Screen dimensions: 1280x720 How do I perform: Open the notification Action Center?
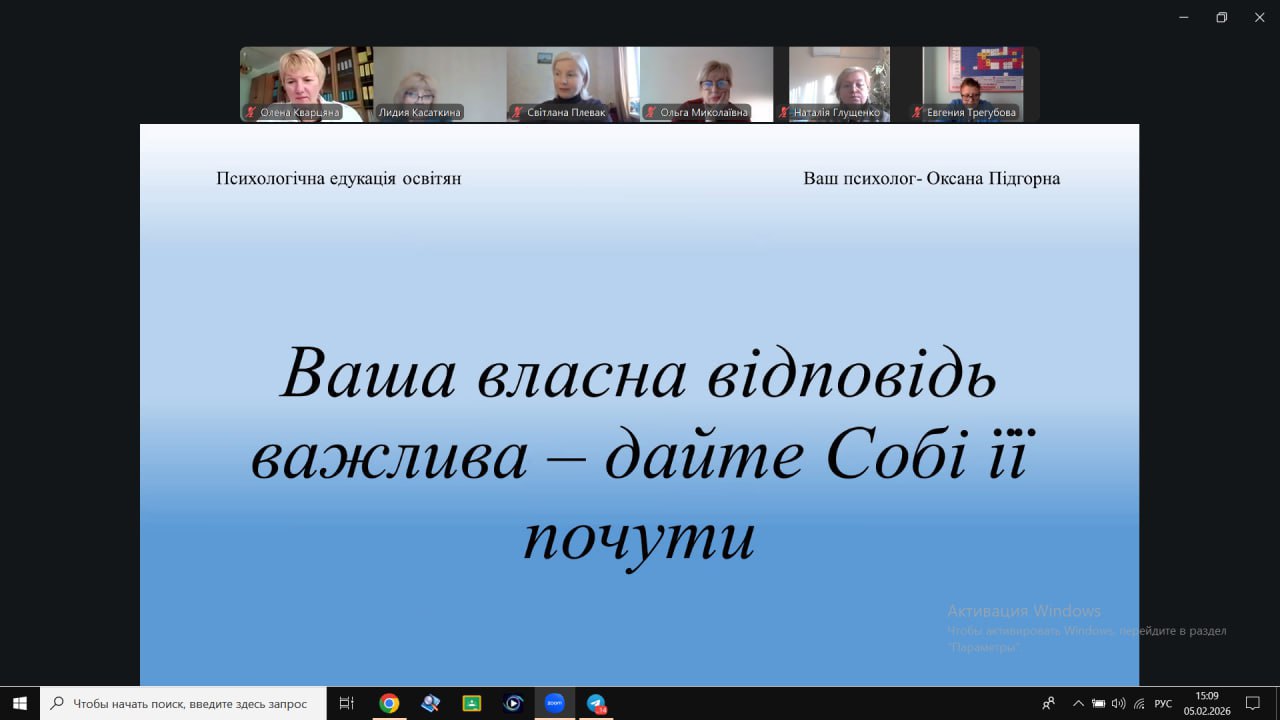(x=1252, y=703)
